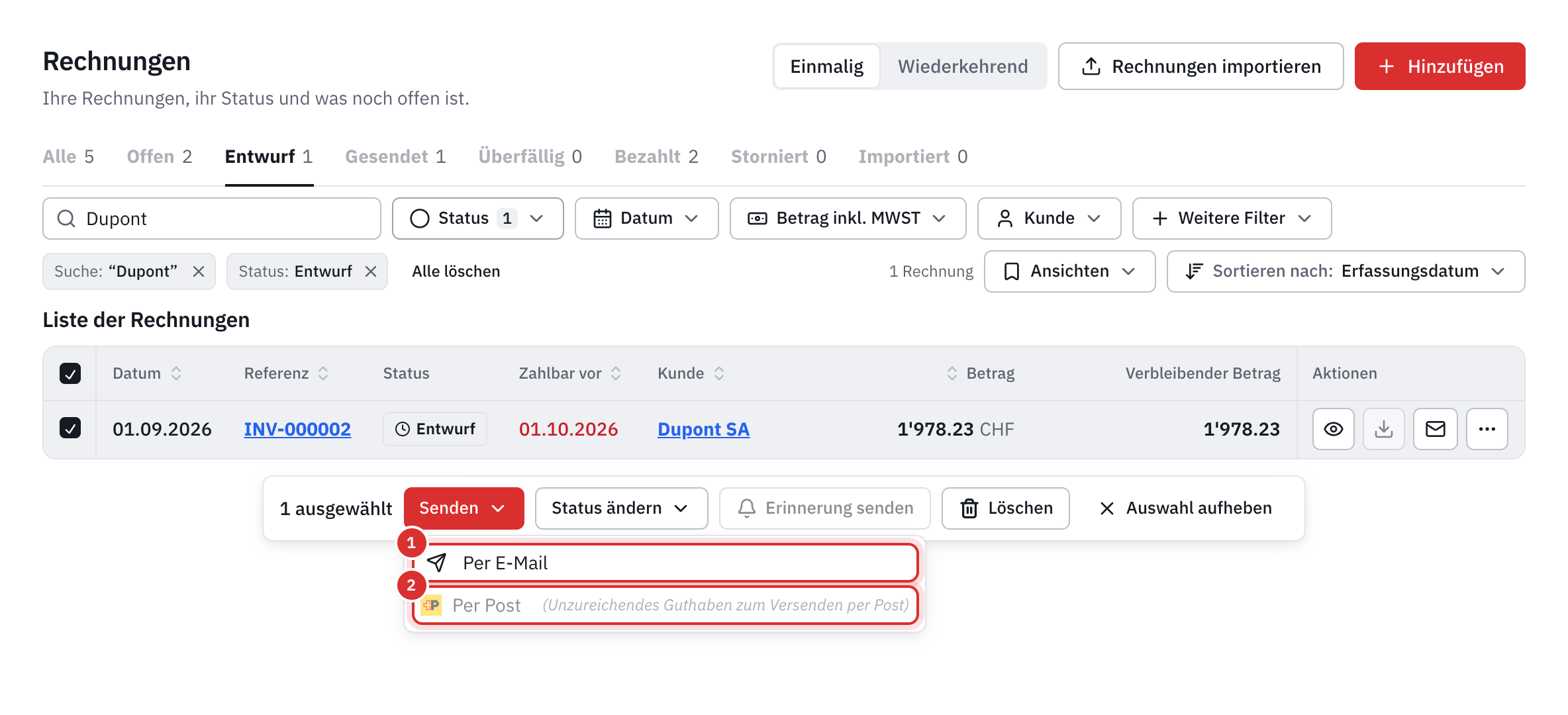The image size is (1568, 715).
Task: Uncheck the INV-000002 row checkbox
Action: point(70,428)
